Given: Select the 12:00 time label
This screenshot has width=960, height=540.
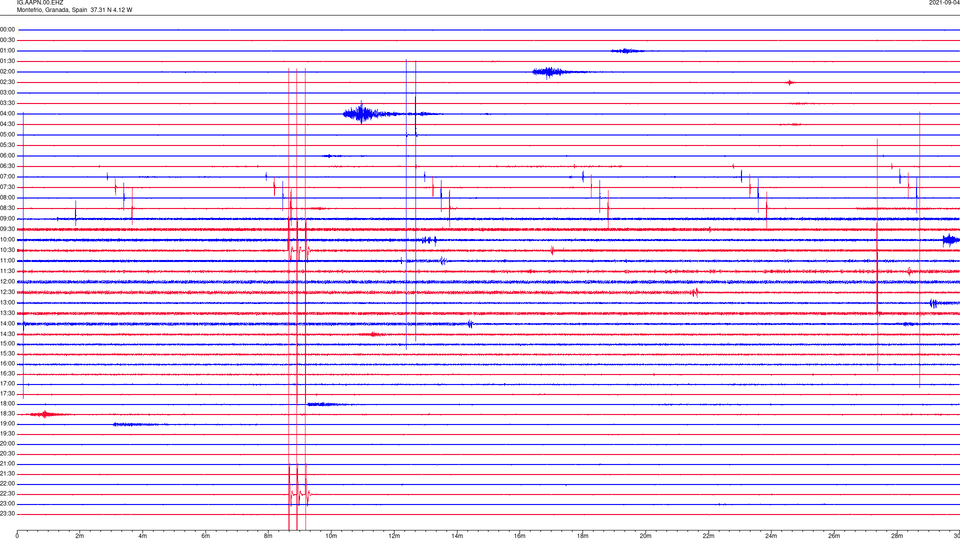Looking at the screenshot, I should (x=7, y=282).
